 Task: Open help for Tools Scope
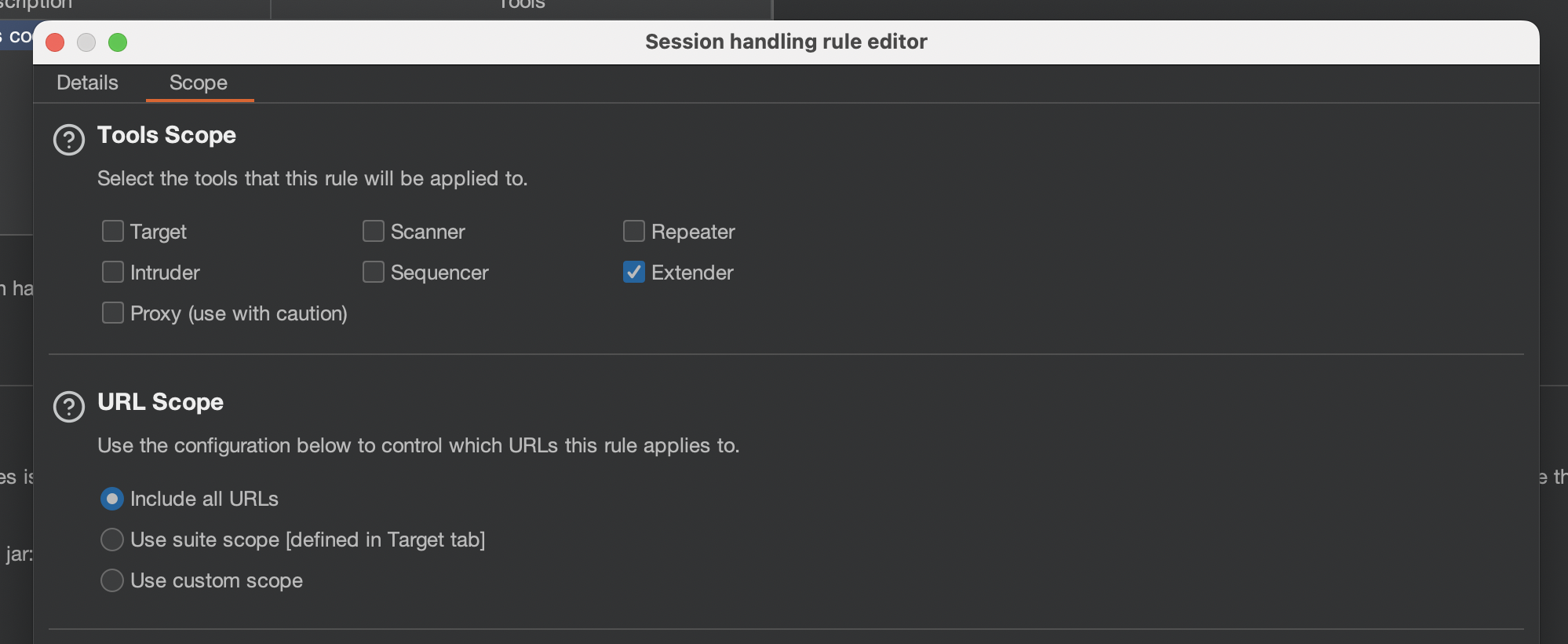[69, 141]
